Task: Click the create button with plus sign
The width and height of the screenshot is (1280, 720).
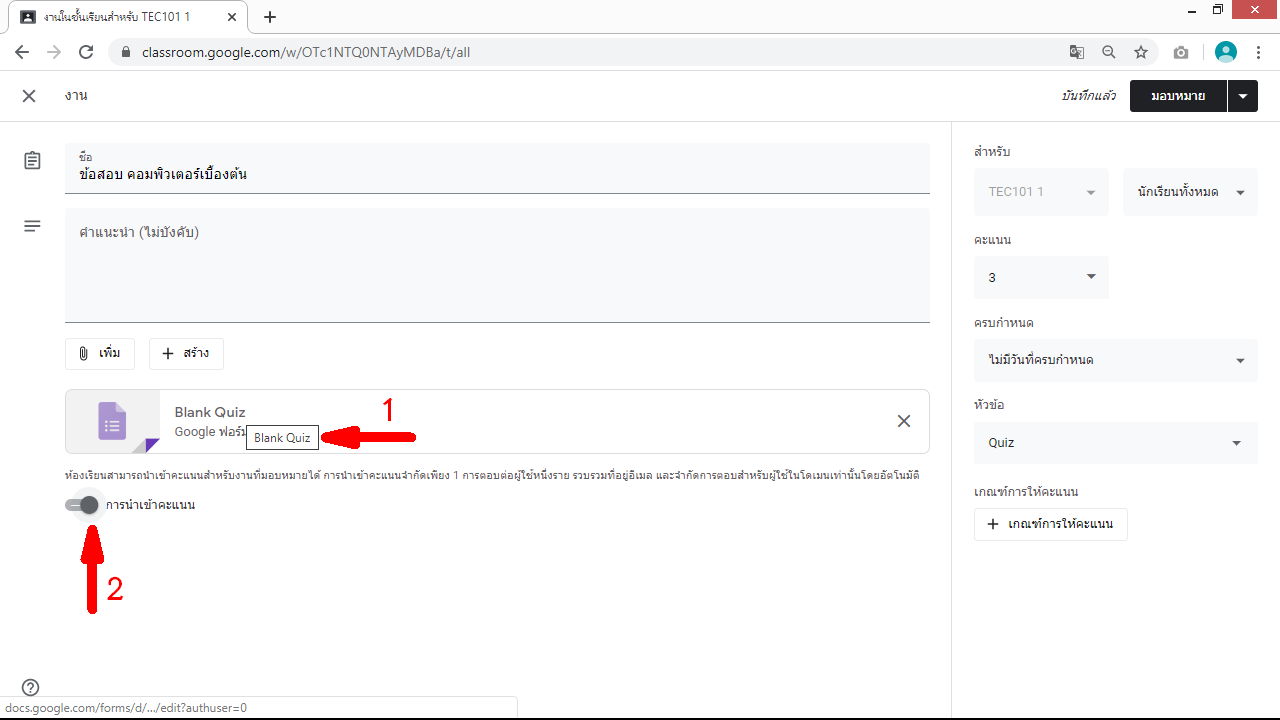Action: tap(186, 354)
